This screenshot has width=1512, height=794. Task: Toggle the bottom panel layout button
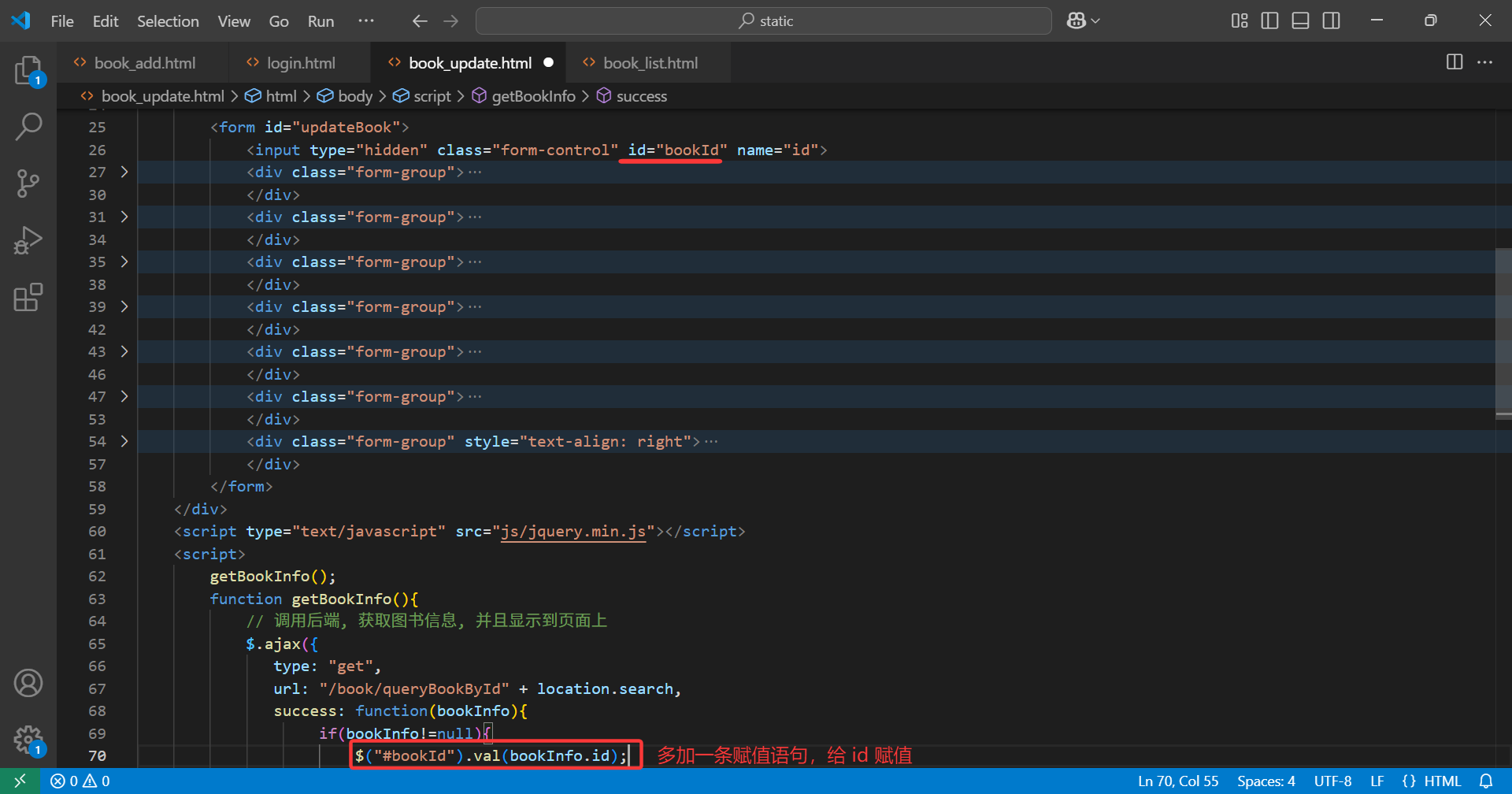(1300, 21)
